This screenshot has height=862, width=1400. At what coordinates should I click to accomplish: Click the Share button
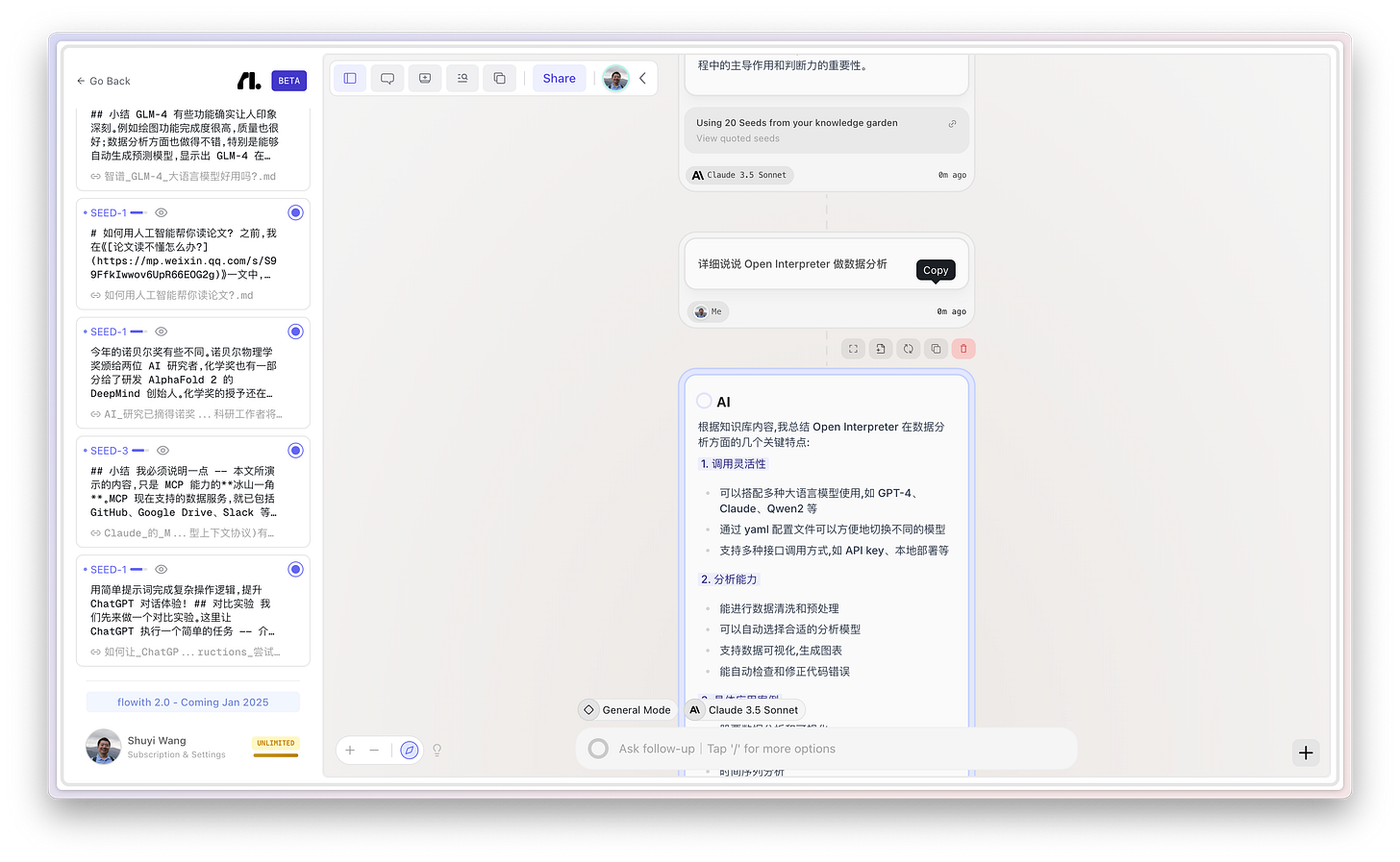point(559,78)
